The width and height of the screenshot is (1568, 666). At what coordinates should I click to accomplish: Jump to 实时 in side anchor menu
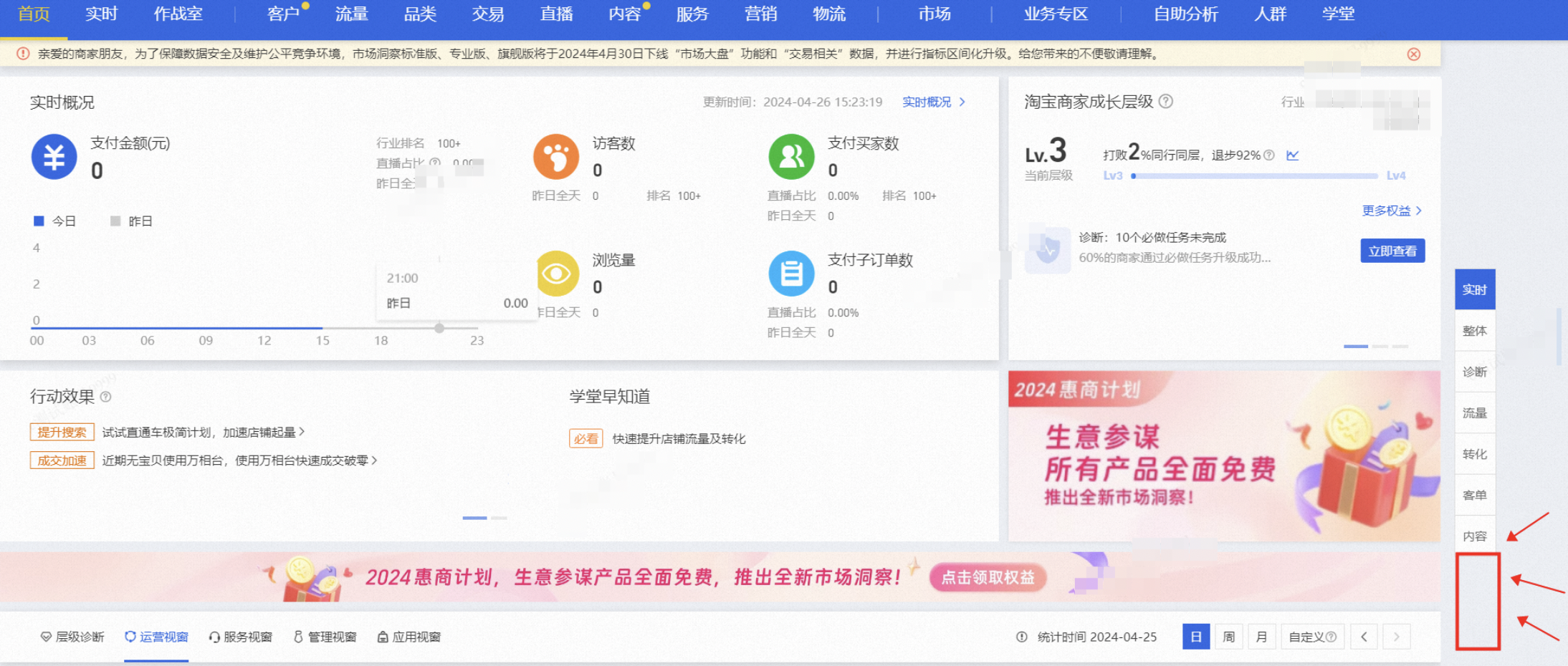[1475, 290]
